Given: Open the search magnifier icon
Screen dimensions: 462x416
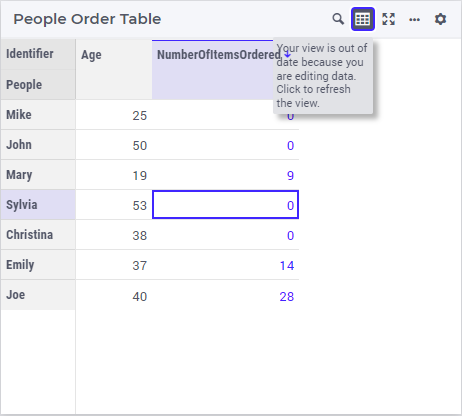Looking at the screenshot, I should pos(338,19).
